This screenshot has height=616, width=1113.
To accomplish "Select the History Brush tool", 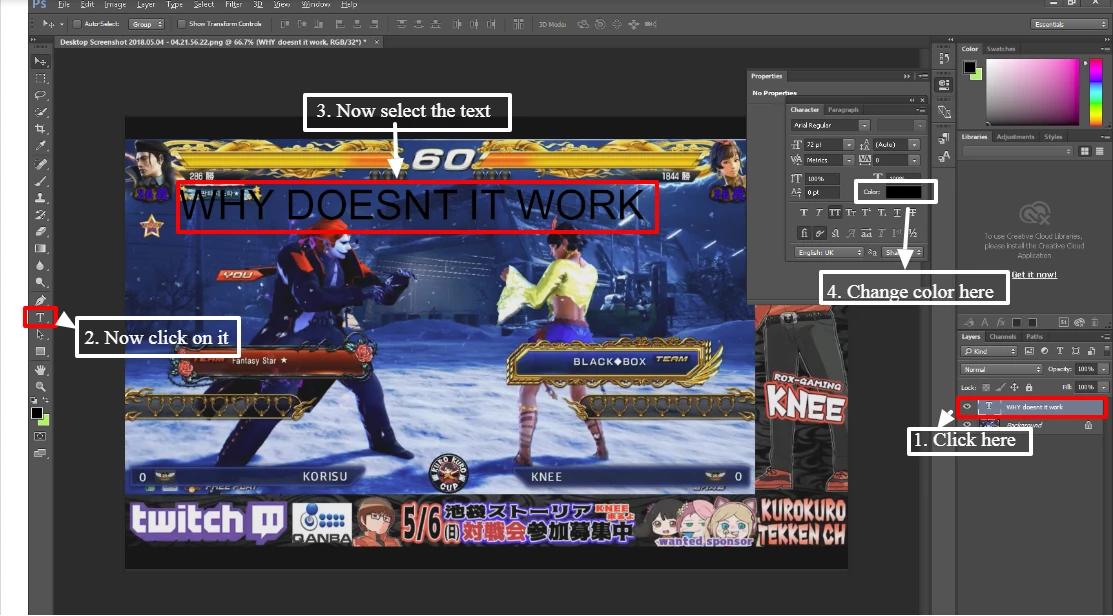I will [x=40, y=215].
